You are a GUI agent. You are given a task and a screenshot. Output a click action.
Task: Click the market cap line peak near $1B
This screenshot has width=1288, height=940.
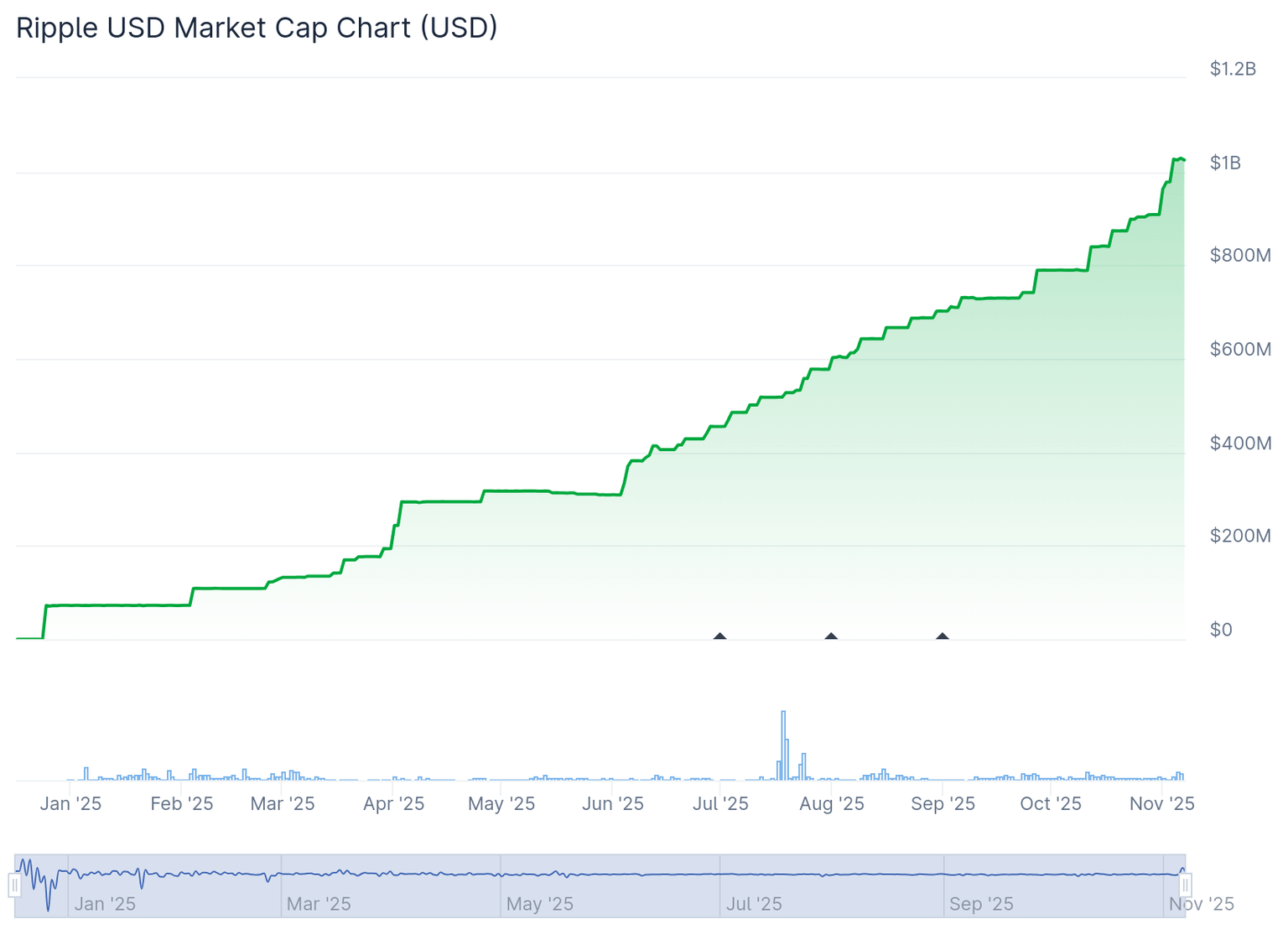click(x=1180, y=158)
